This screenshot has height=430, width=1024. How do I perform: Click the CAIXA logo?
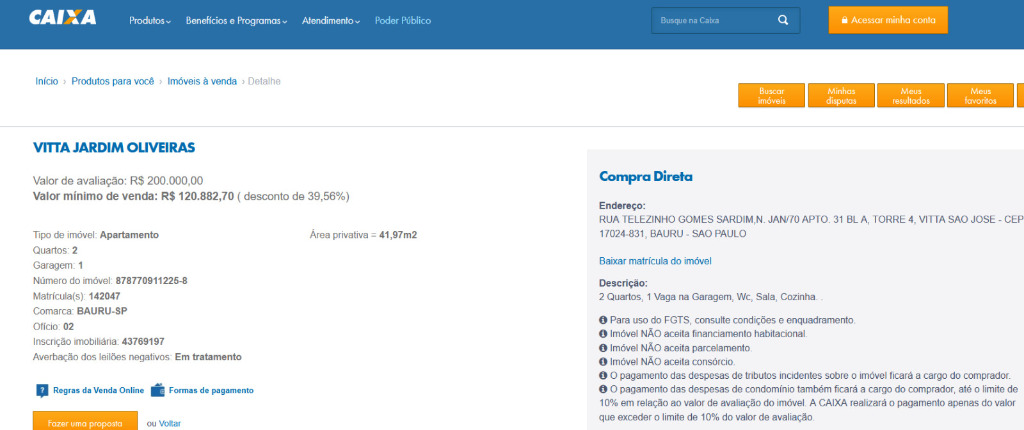pyautogui.click(x=62, y=18)
